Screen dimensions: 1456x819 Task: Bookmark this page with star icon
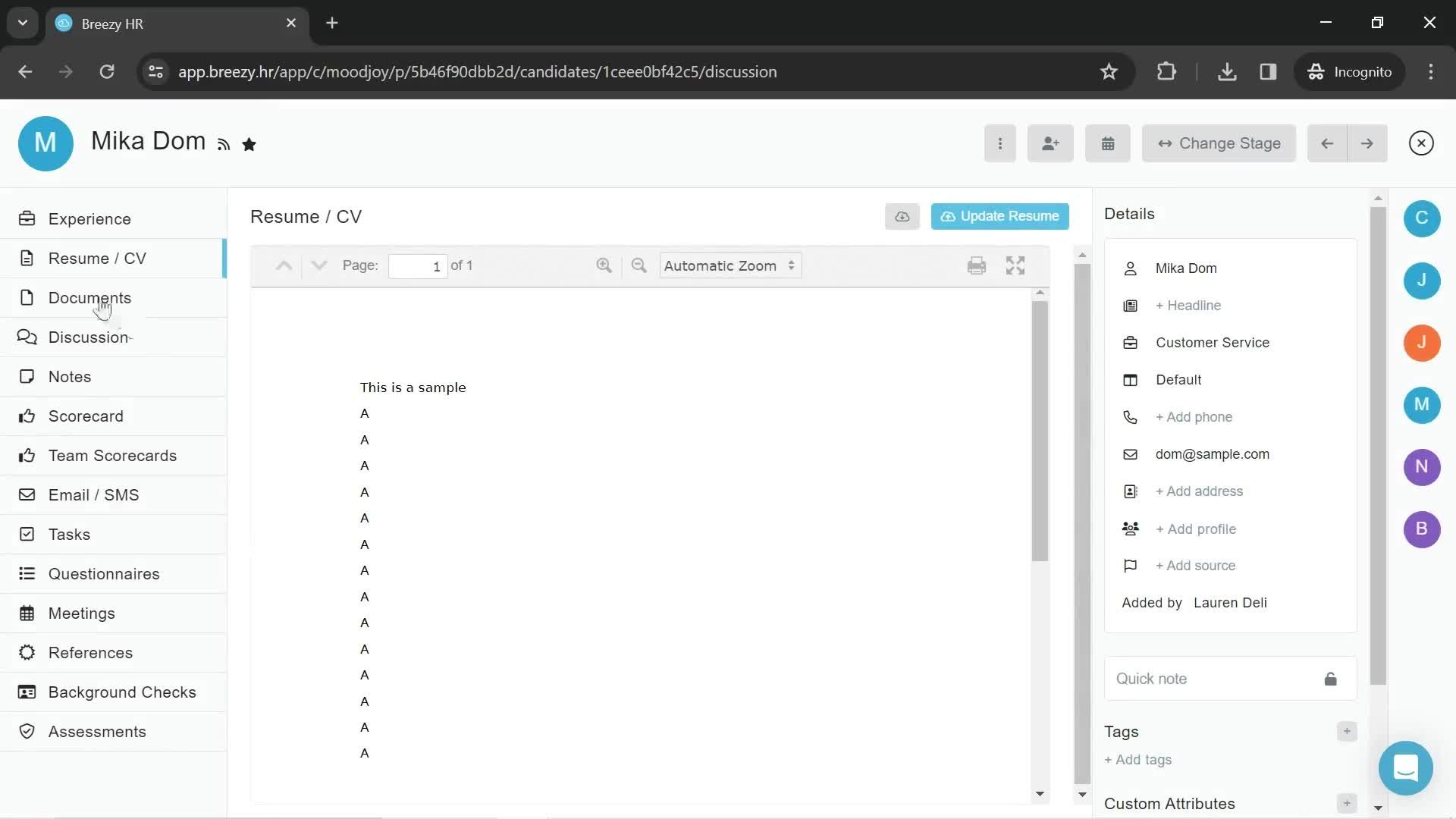coord(1109,72)
